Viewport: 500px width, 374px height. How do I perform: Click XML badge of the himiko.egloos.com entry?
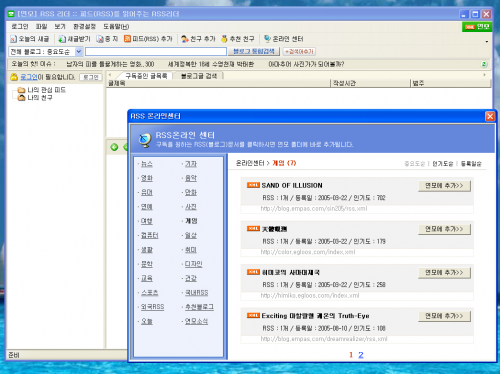[x=253, y=272]
